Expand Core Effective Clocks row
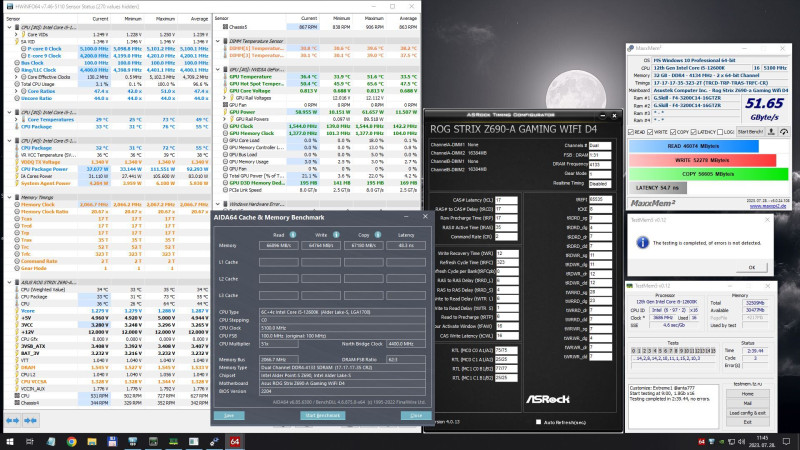This screenshot has height=450, width=800. point(16,77)
